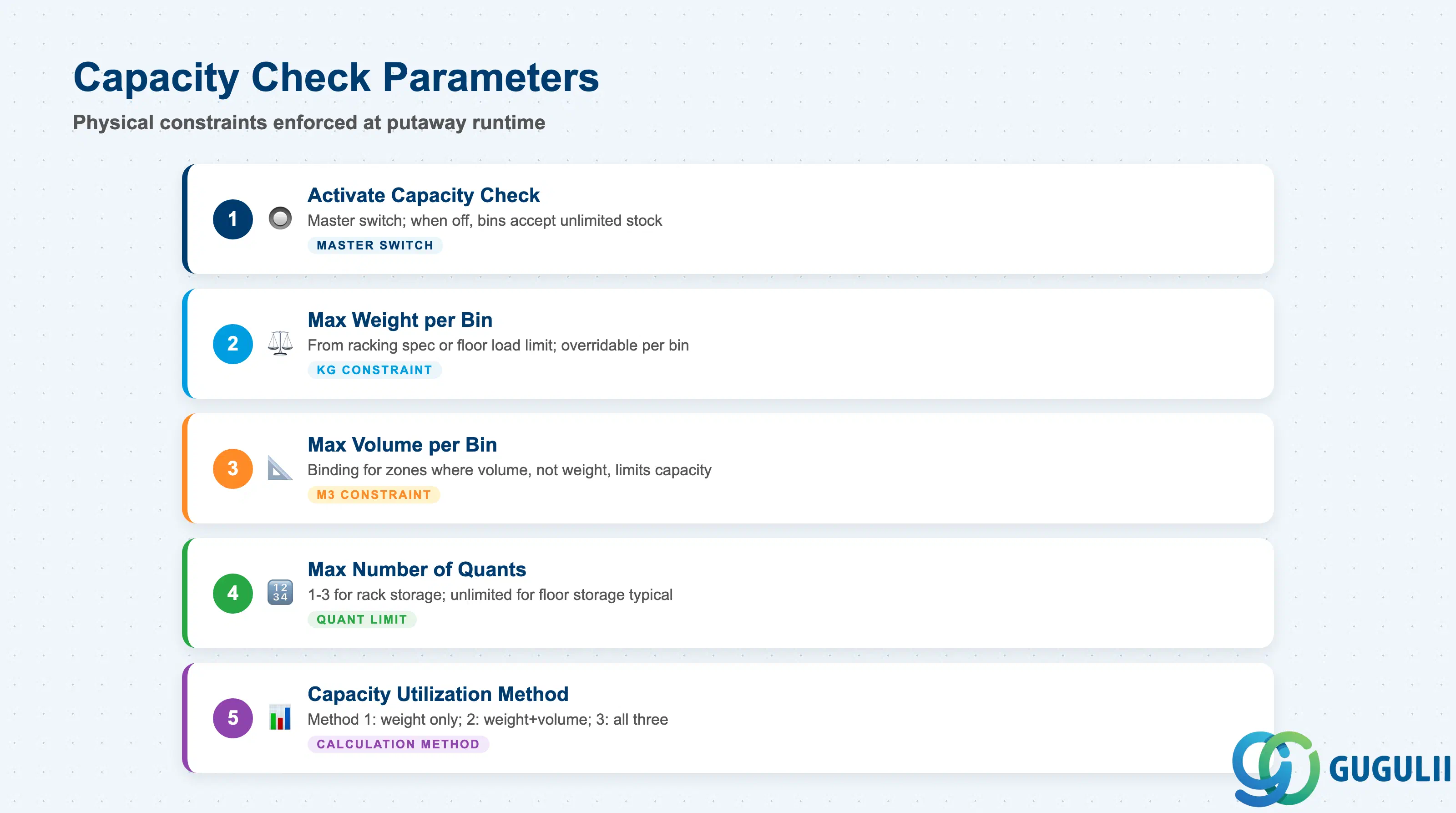
Task: Click the M3 CONSTRAINT tag
Action: point(374,495)
